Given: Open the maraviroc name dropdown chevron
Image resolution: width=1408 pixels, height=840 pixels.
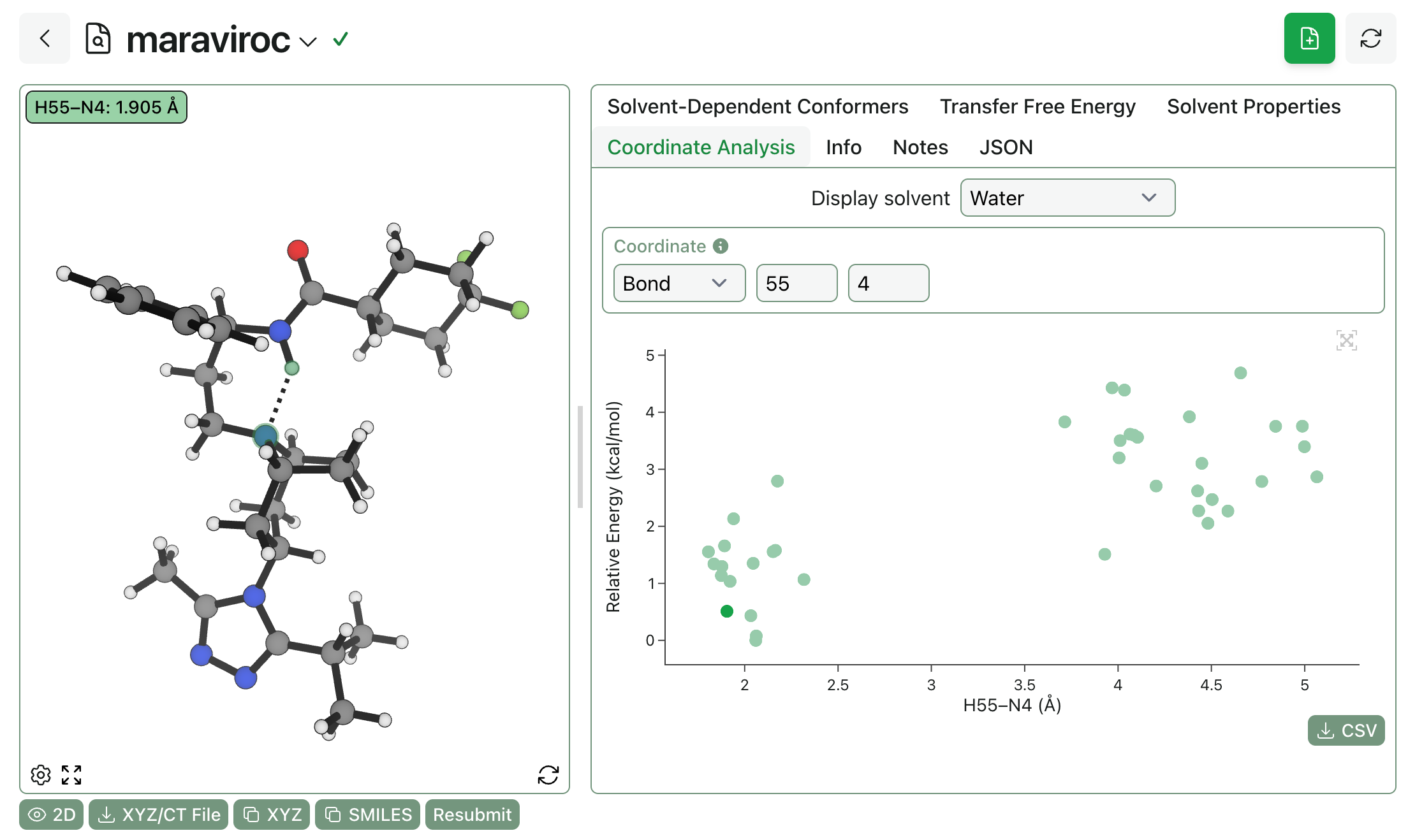Looking at the screenshot, I should click(308, 42).
